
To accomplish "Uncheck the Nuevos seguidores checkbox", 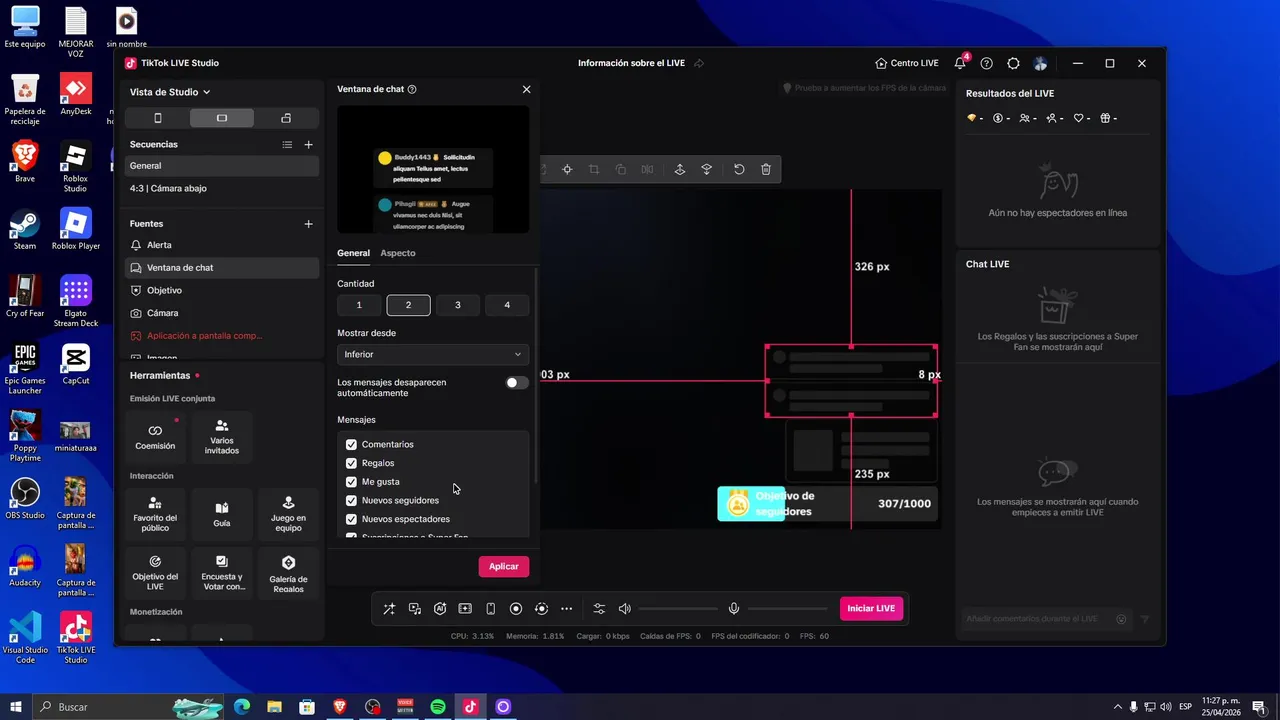I will 351,501.
